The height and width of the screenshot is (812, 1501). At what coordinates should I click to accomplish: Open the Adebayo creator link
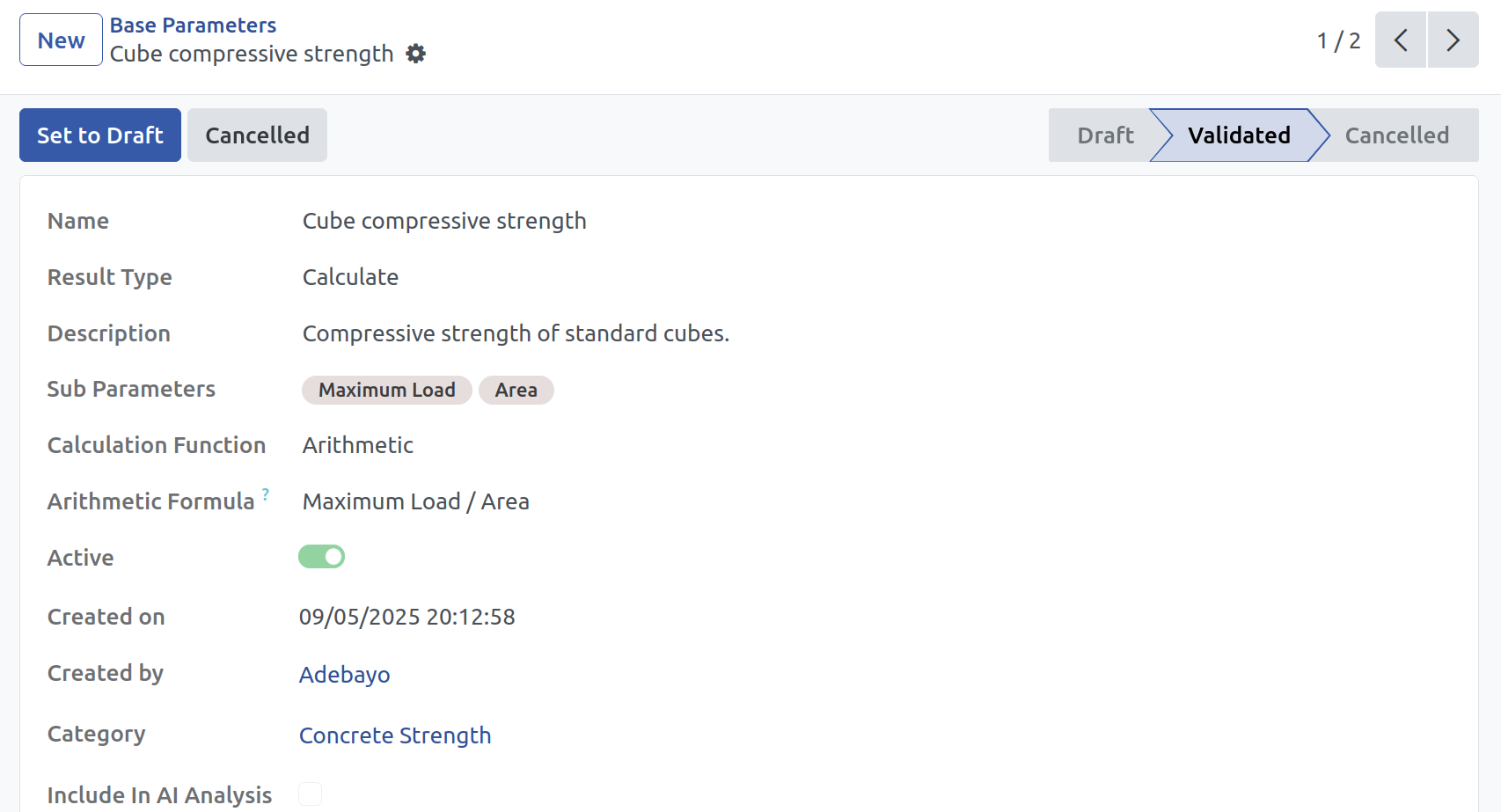(344, 675)
